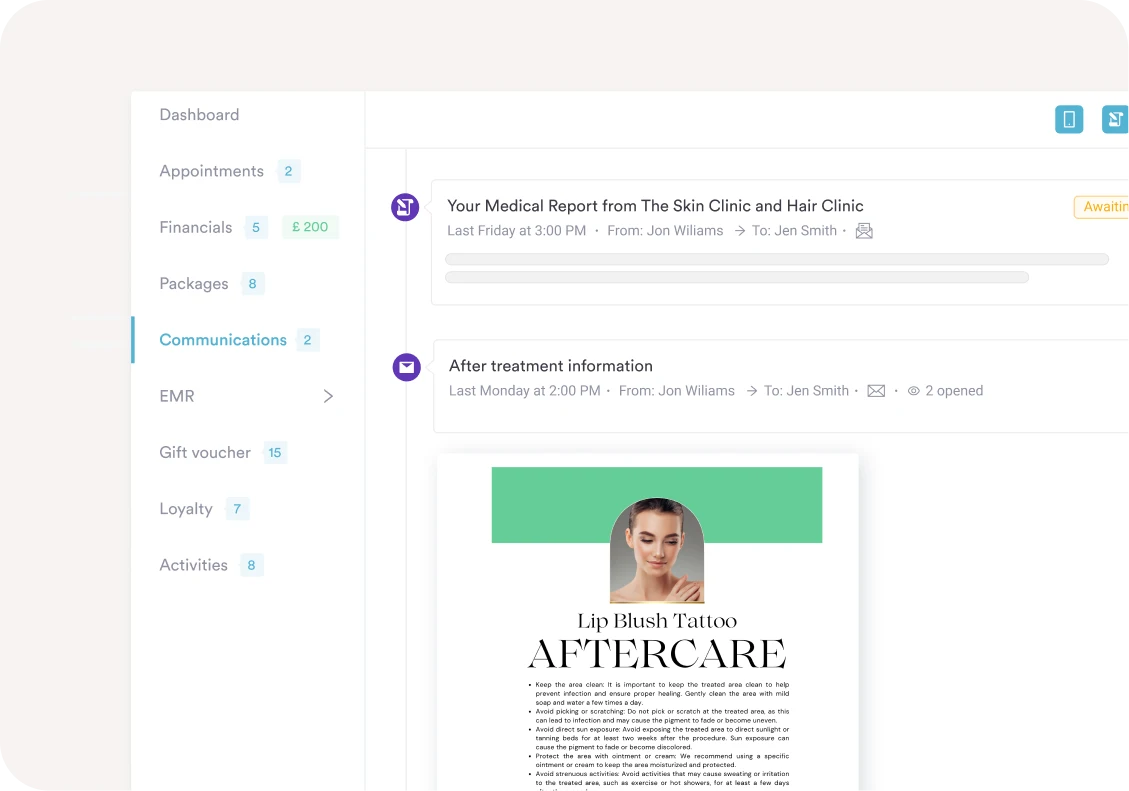The height and width of the screenshot is (791, 1129).
Task: Open Activities in the sidebar
Action: (193, 565)
